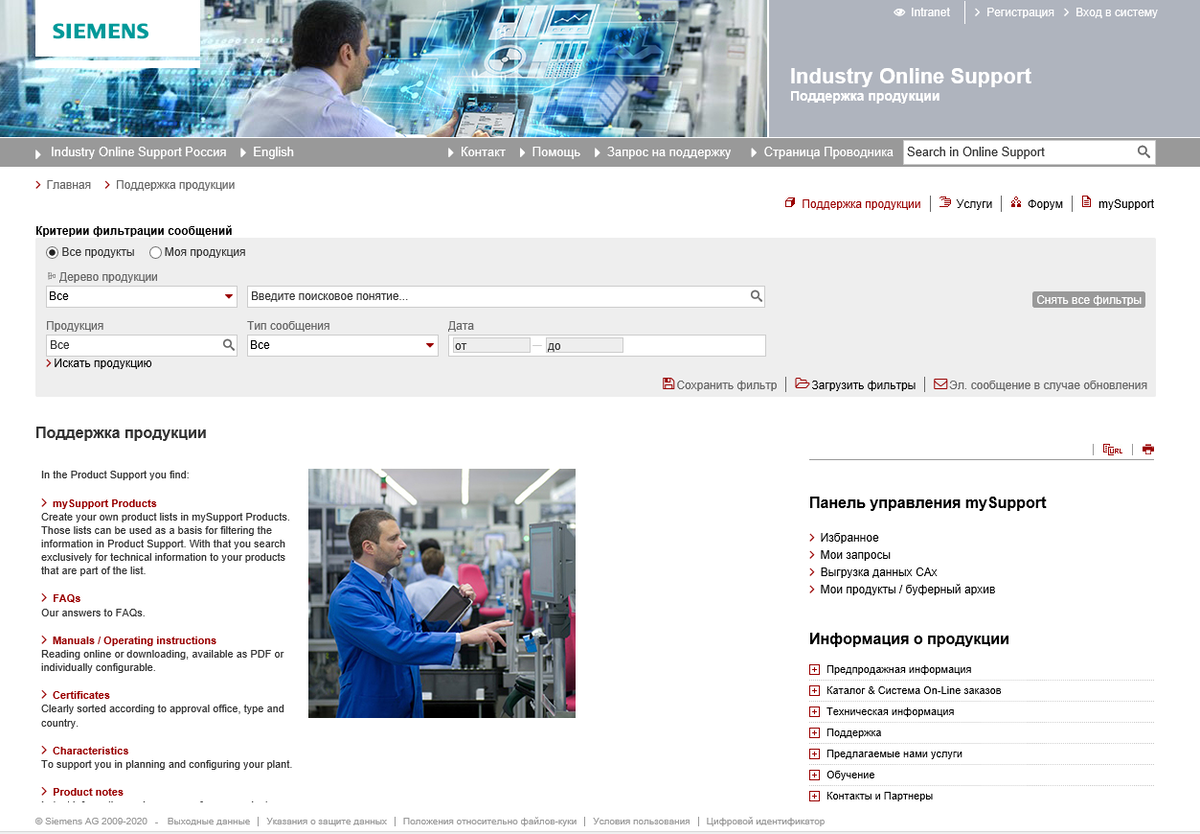Open Положения относительно файлов-куки link

pos(490,821)
